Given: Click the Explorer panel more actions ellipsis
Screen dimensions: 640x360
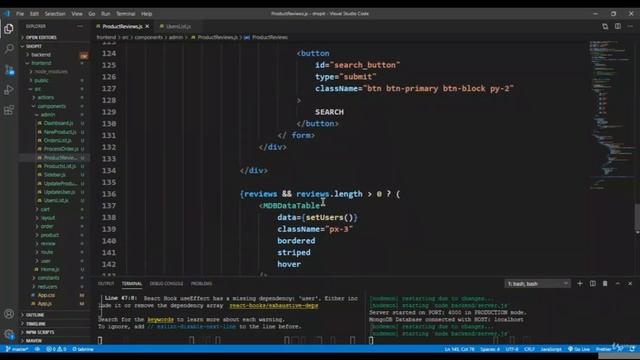Looking at the screenshot, I should pos(80,26).
